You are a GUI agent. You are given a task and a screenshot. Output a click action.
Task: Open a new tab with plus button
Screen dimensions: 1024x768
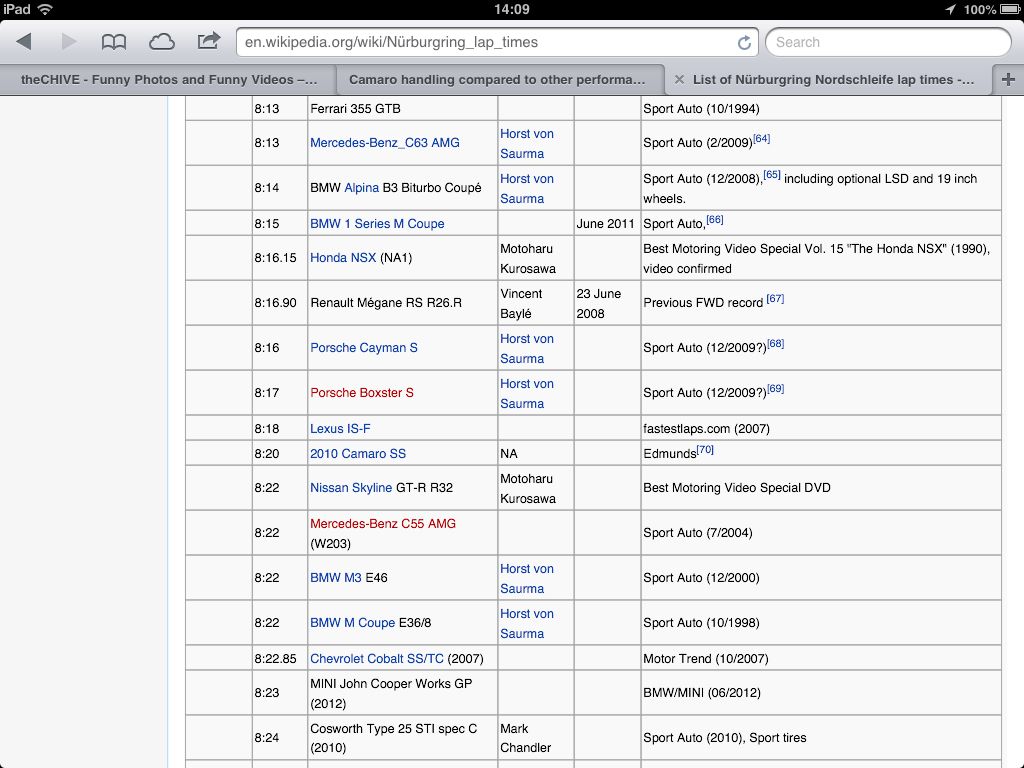pos(1007,80)
